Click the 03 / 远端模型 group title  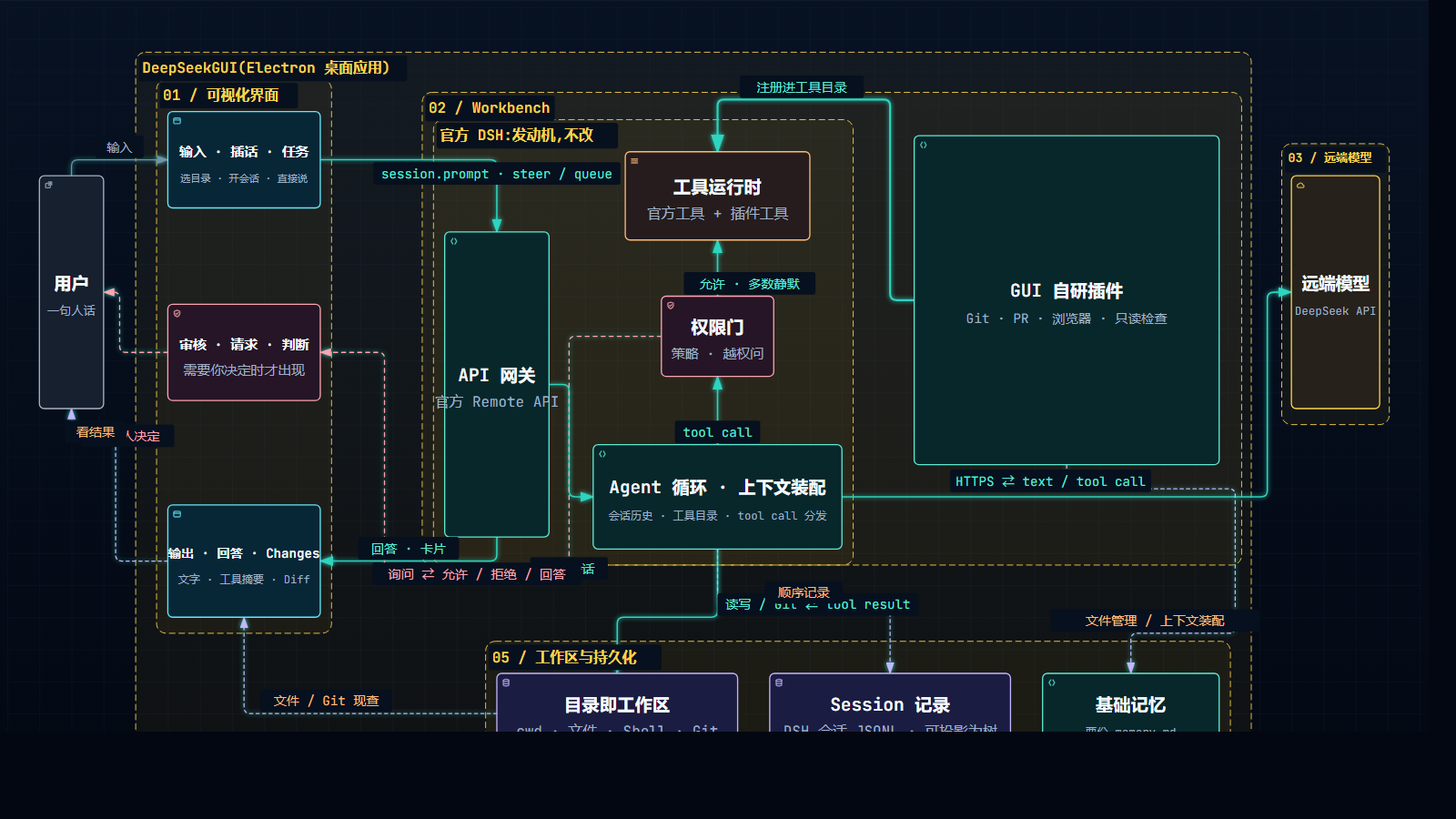coord(1330,157)
